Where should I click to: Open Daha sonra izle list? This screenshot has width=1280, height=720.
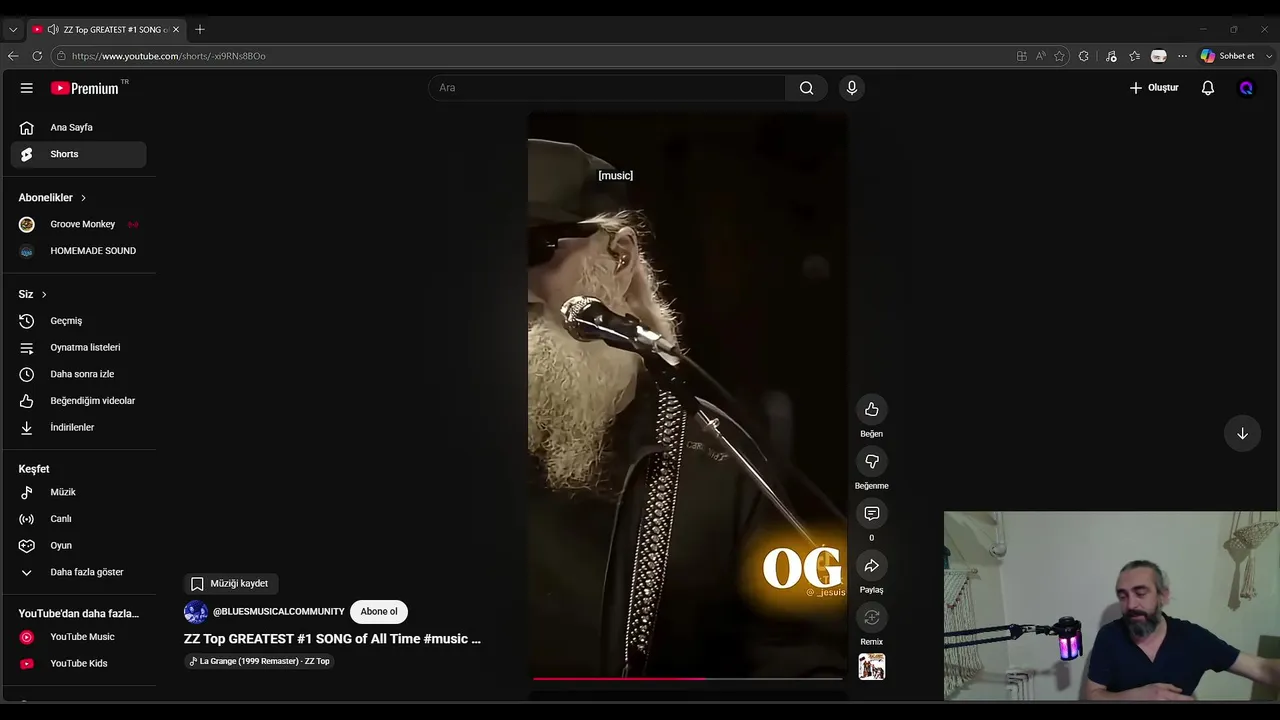point(79,374)
